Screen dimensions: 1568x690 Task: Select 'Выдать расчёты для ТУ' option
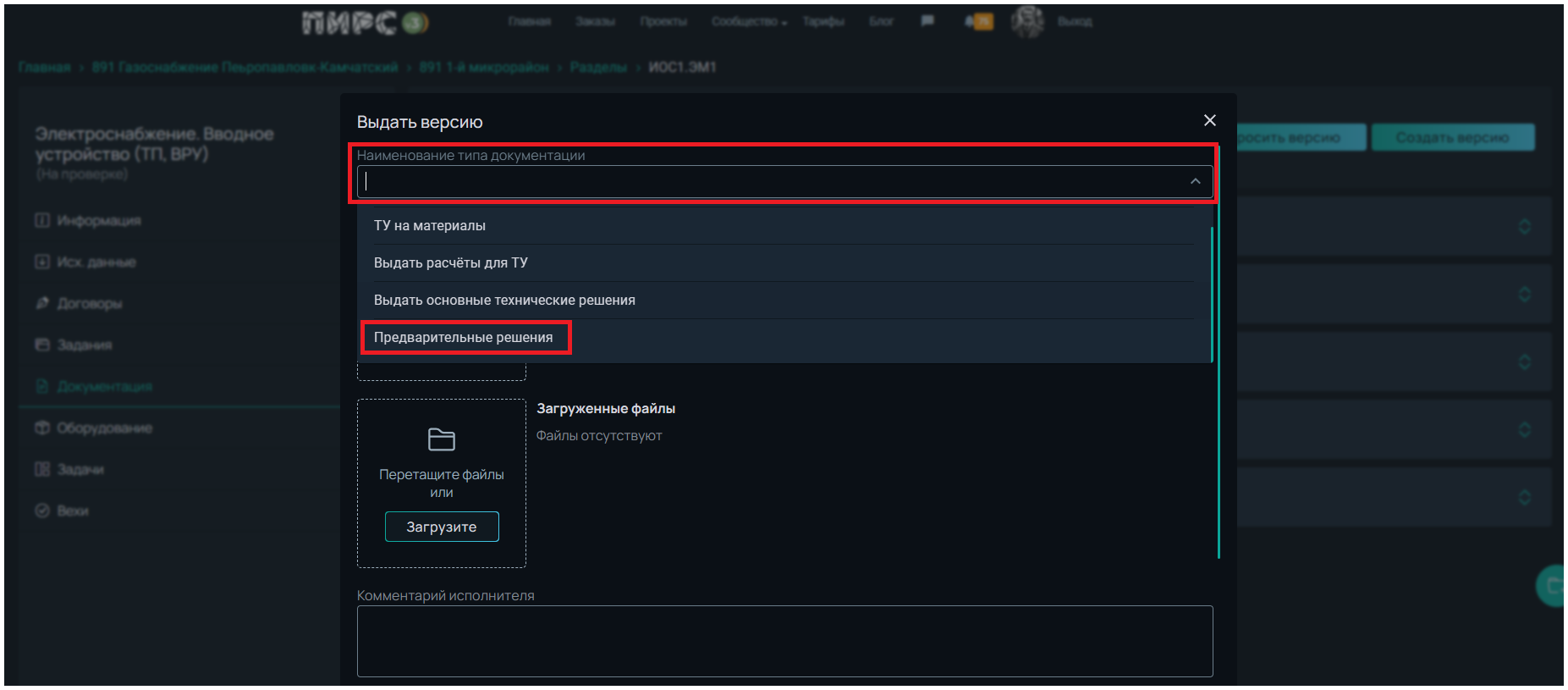tap(450, 263)
